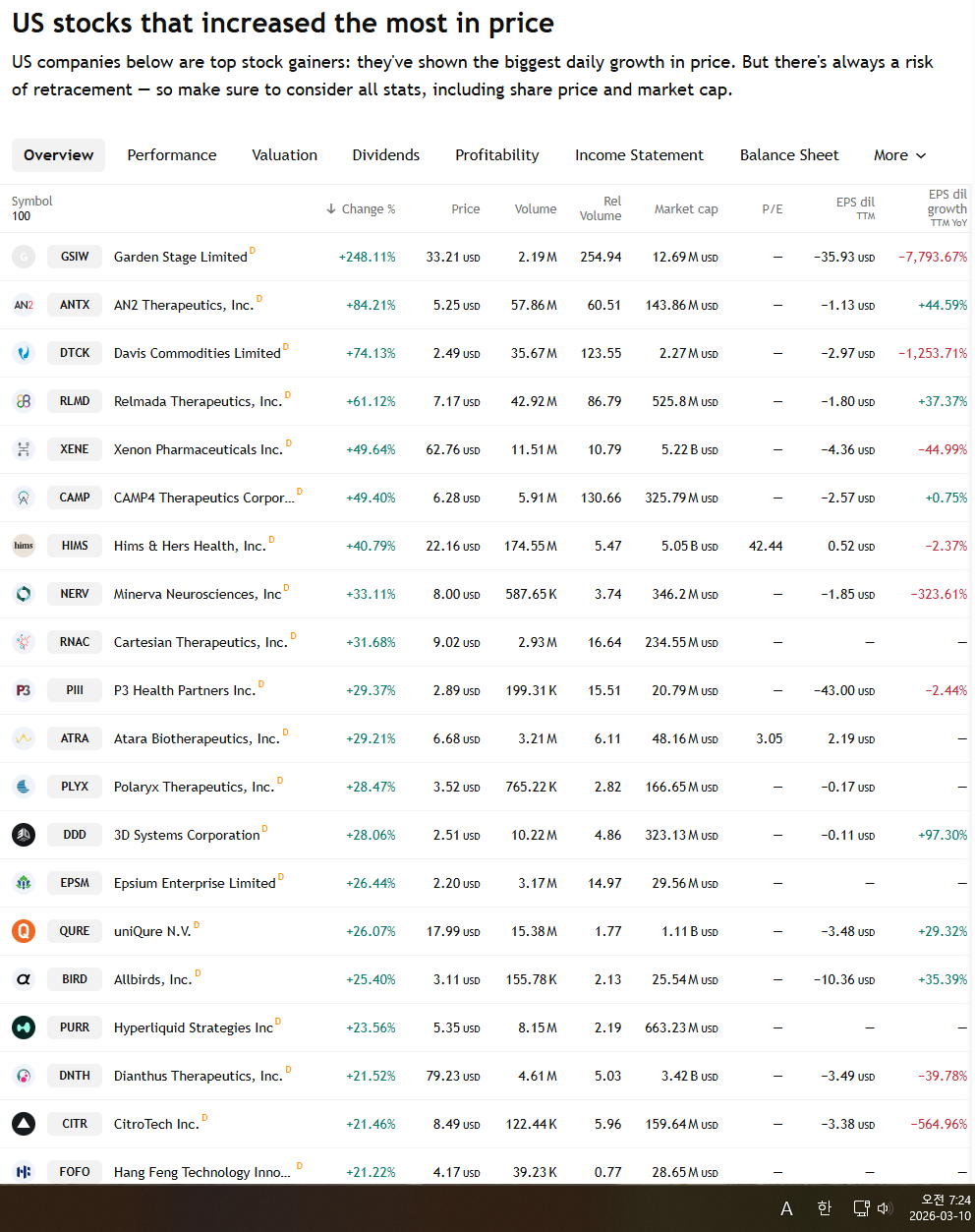Click the 5.05 B market cap value

(x=690, y=546)
